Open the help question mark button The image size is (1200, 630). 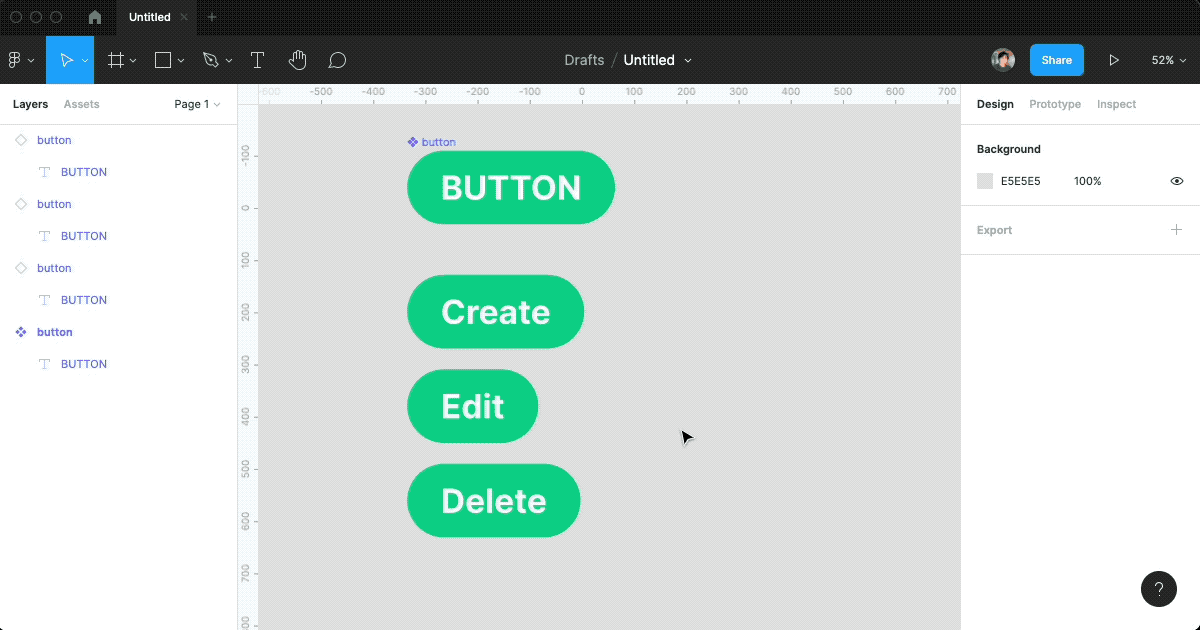coord(1159,589)
